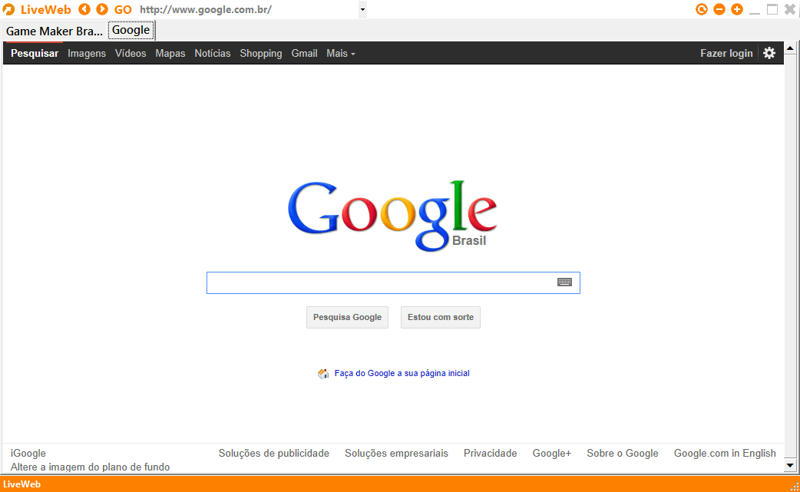Click the LiveWeb title text
This screenshot has width=800, height=492.
tap(46, 10)
